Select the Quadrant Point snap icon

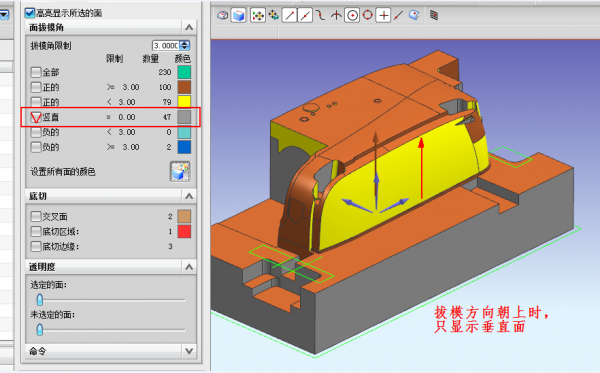pos(367,16)
